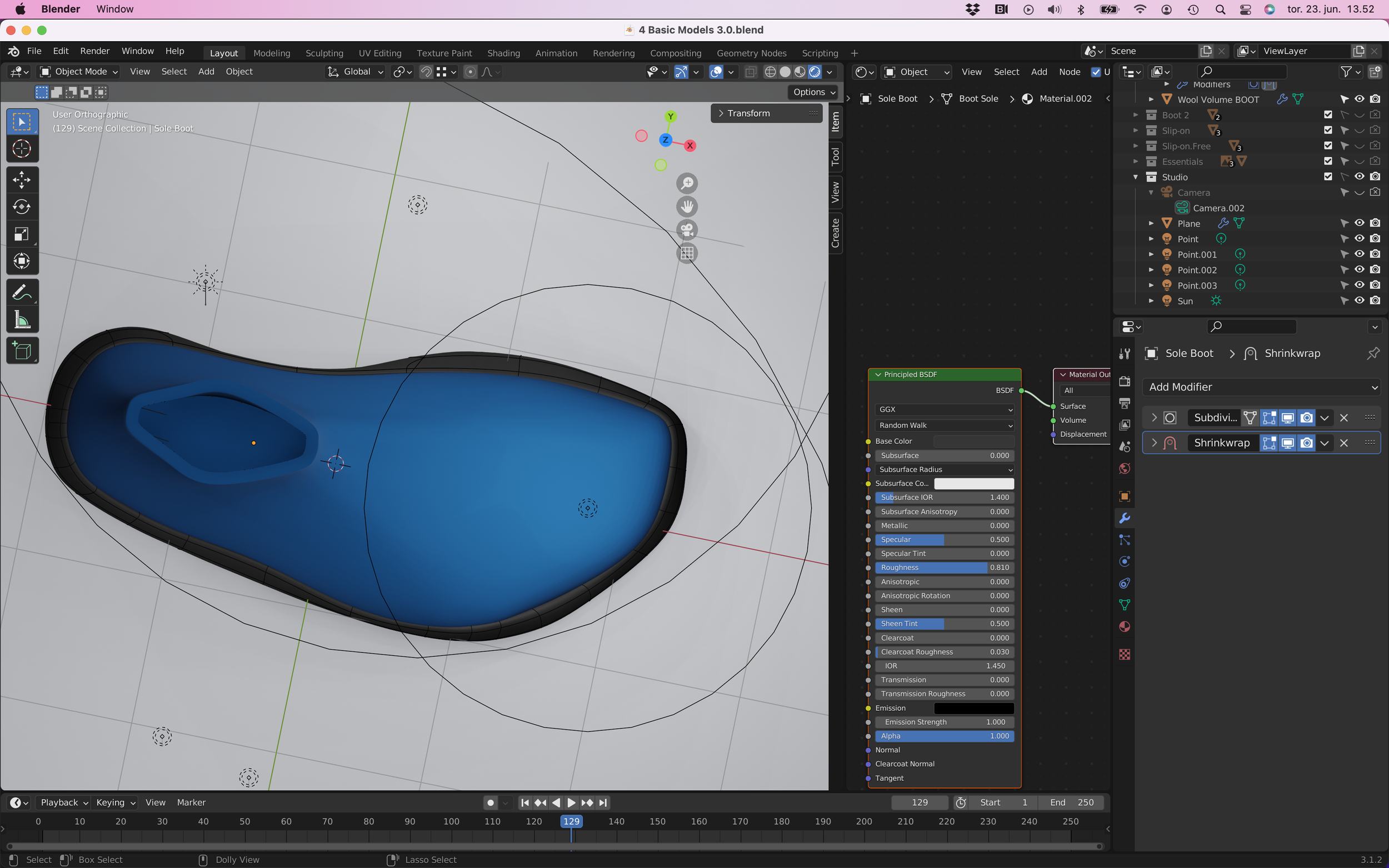
Task: Expand the Subdivision modifier panel
Action: click(x=1154, y=418)
